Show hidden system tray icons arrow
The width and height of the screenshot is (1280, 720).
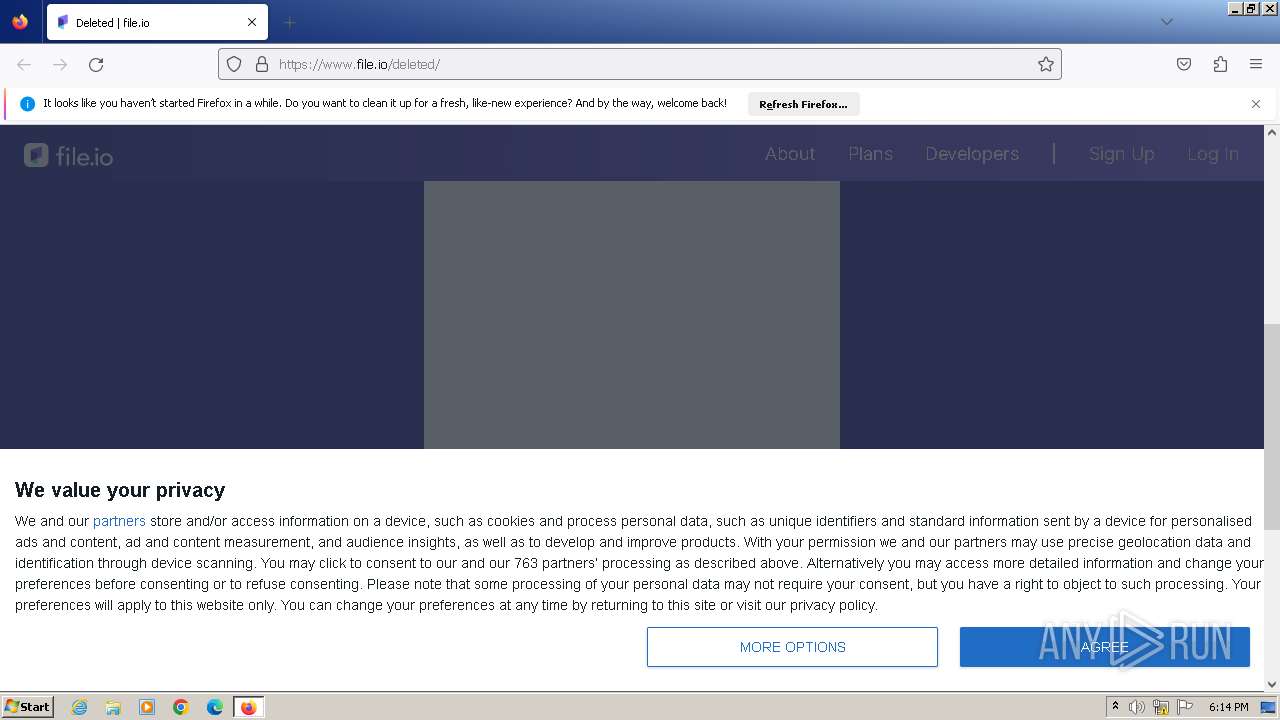[1115, 707]
